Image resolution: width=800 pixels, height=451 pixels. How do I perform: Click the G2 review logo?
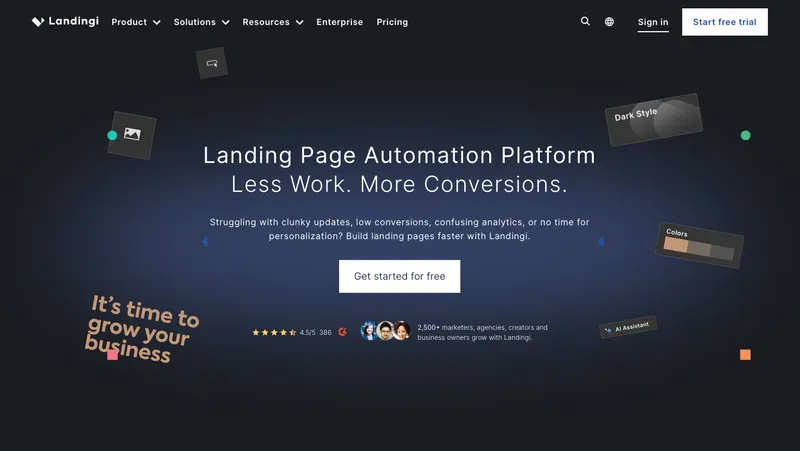[x=342, y=332]
